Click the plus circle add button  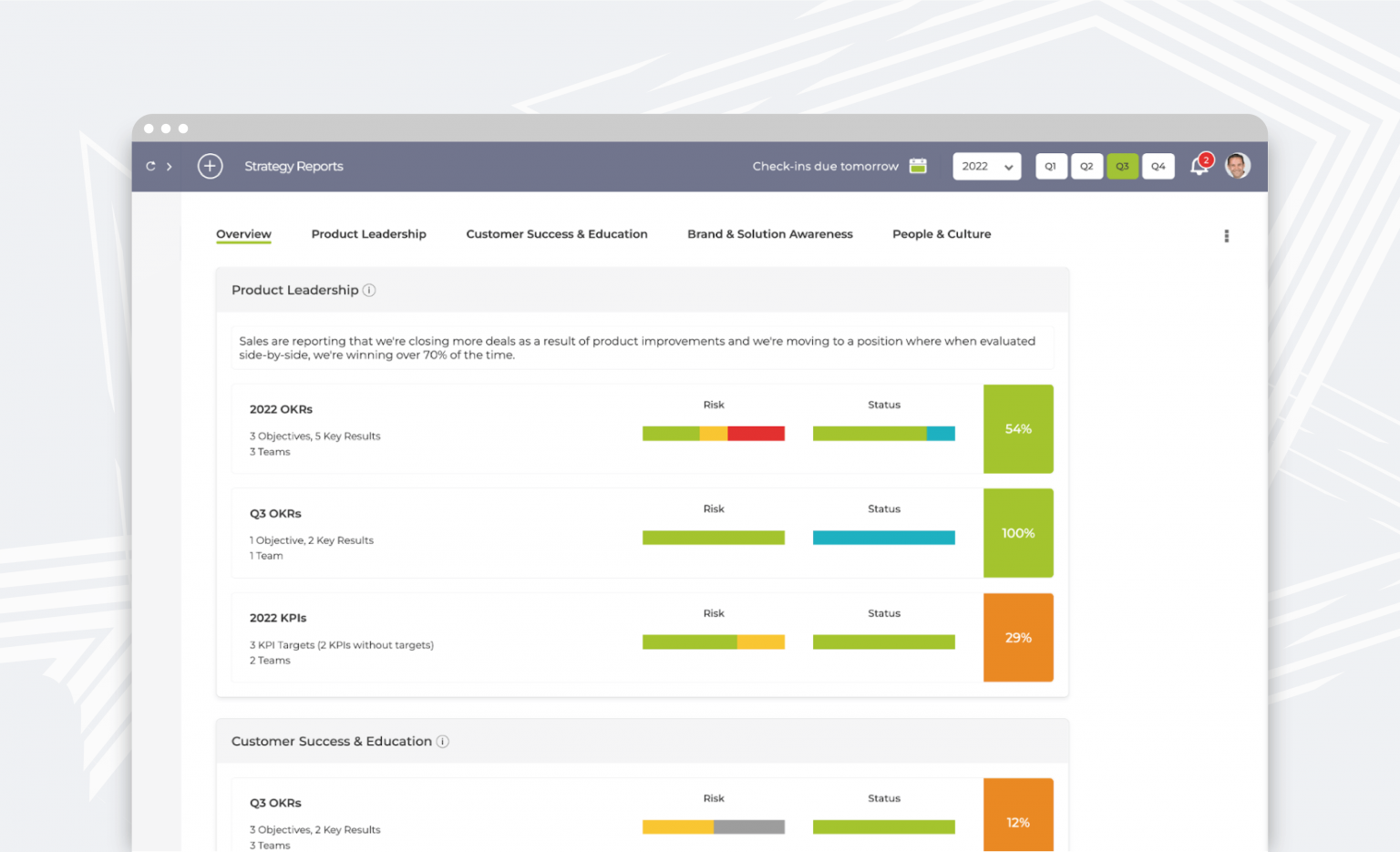click(210, 166)
